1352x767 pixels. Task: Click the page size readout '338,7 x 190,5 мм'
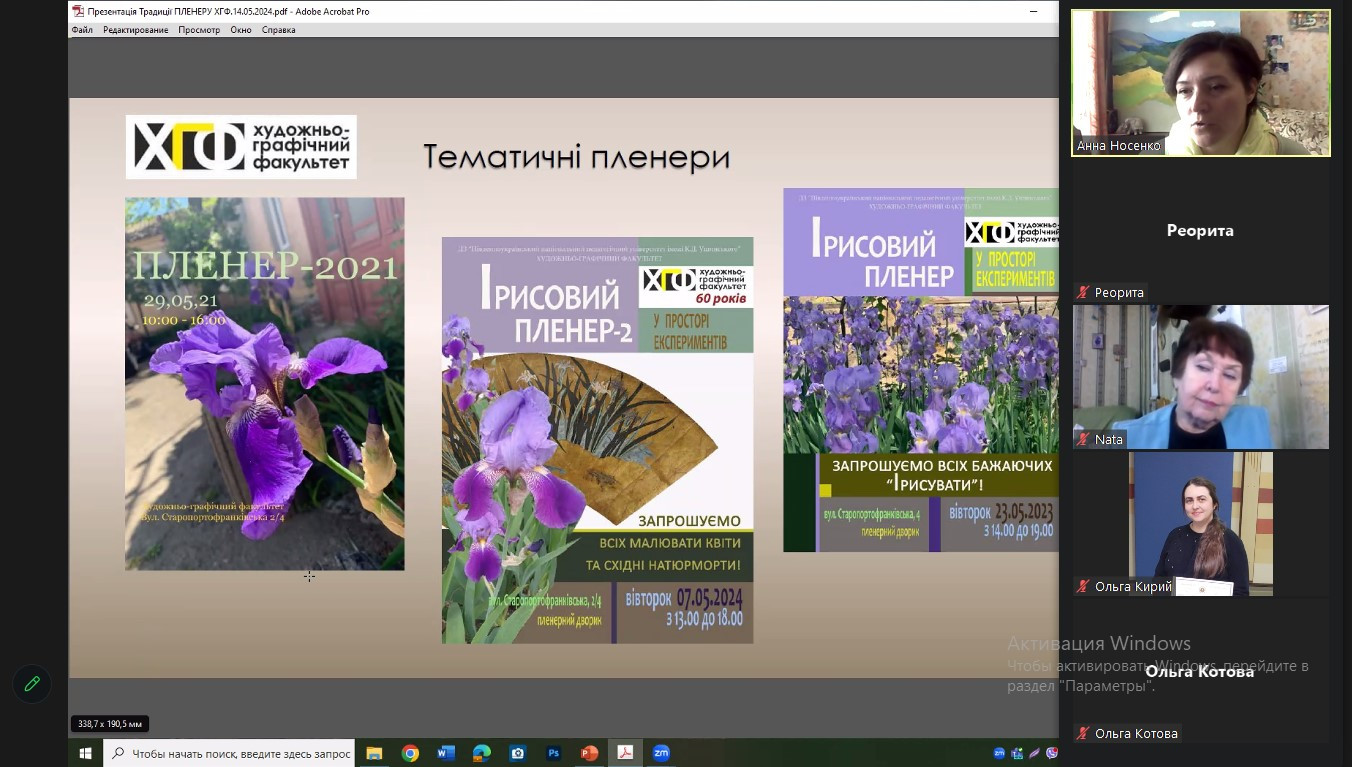point(110,724)
